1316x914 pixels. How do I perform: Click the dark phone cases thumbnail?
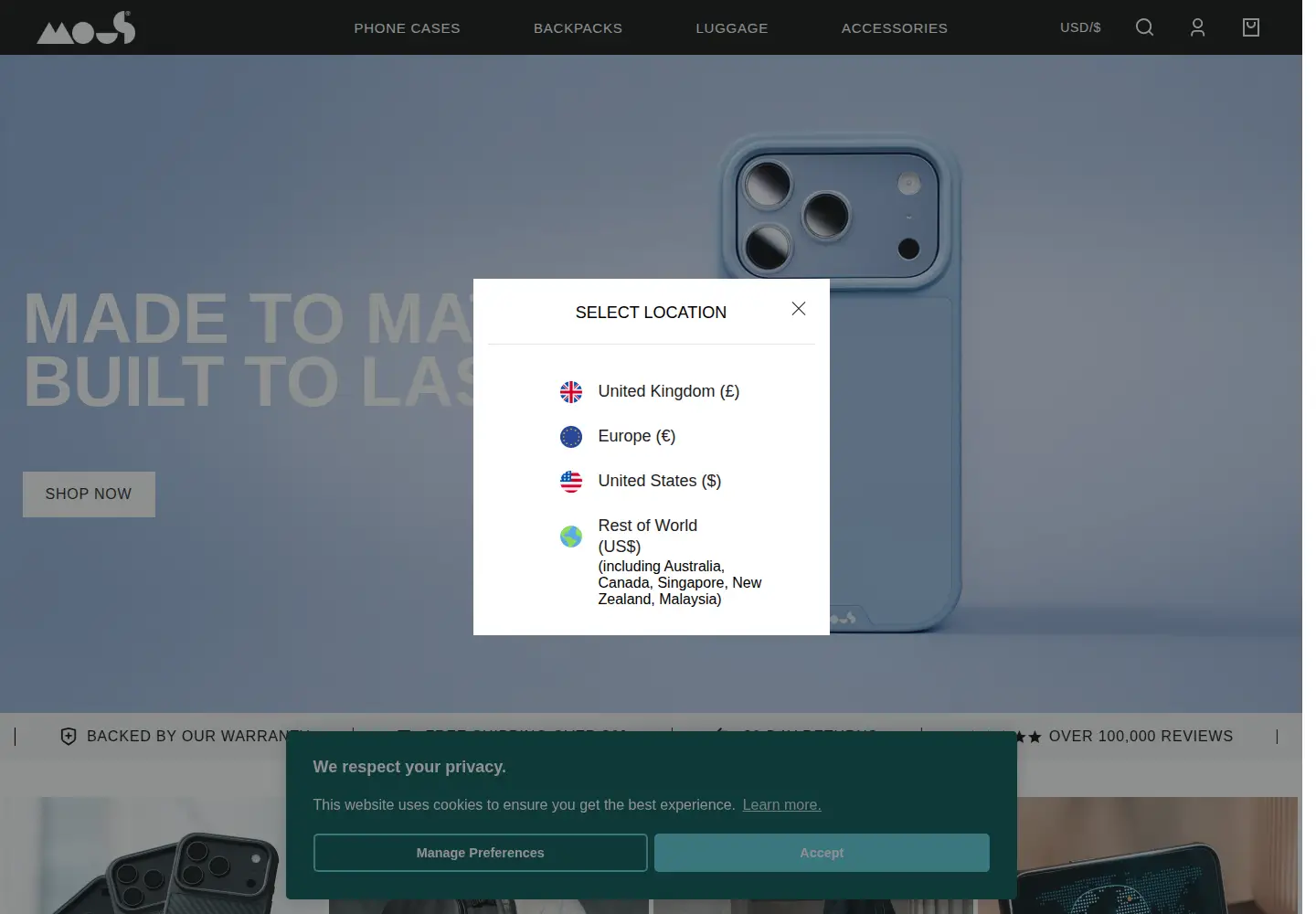click(x=163, y=856)
